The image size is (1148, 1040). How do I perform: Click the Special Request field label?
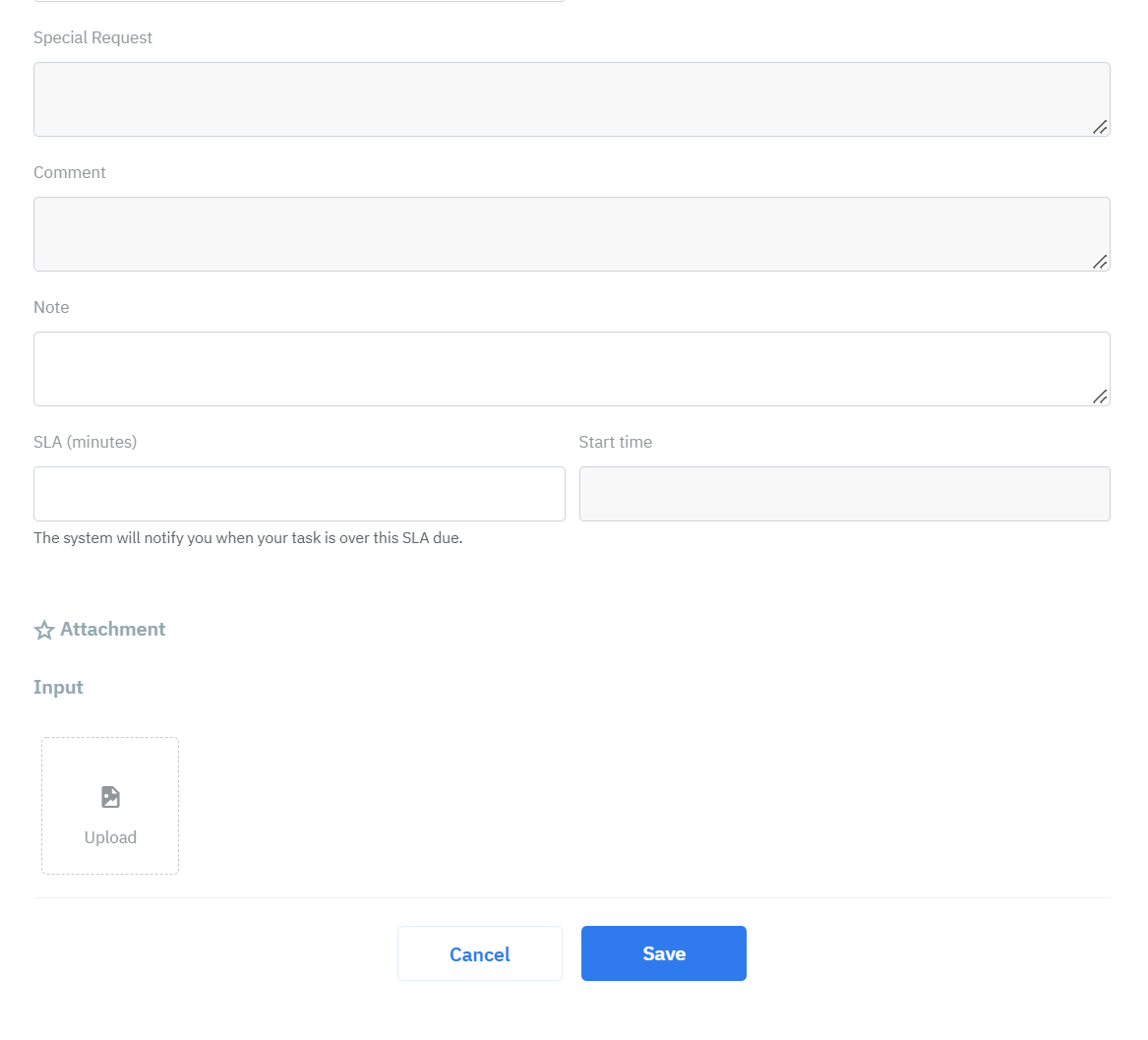click(93, 37)
